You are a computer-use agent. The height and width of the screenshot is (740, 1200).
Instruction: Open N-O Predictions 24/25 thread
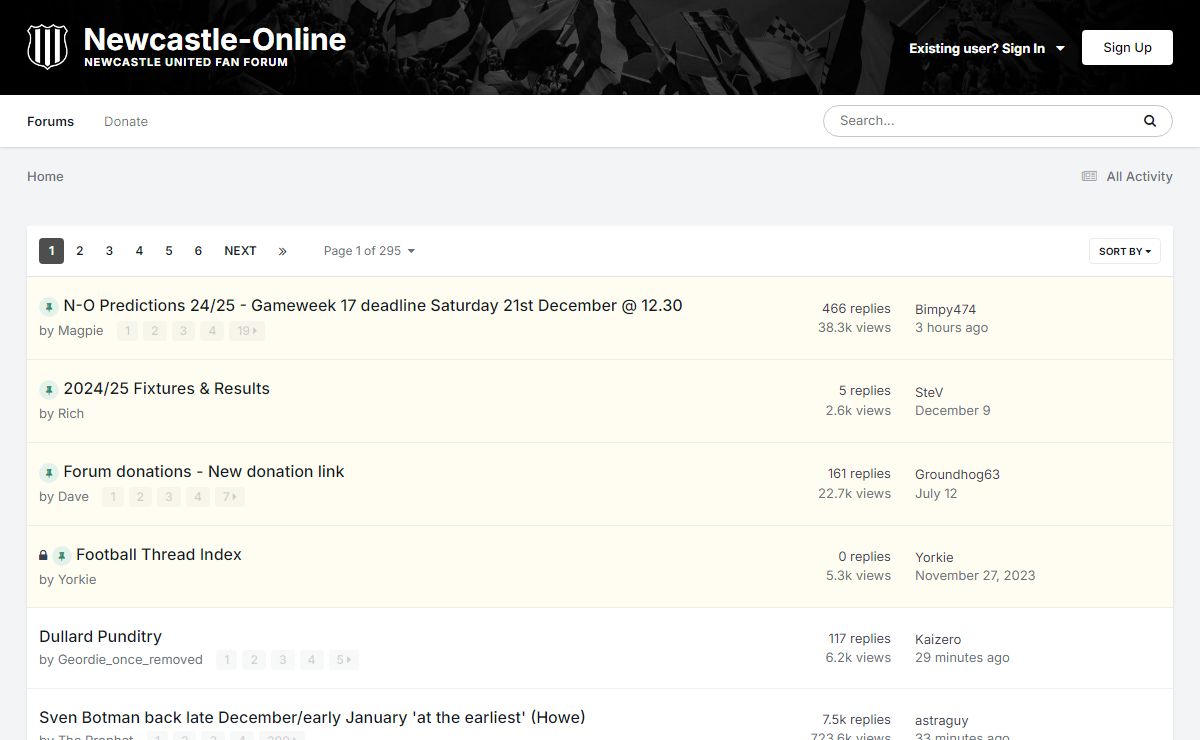(373, 306)
